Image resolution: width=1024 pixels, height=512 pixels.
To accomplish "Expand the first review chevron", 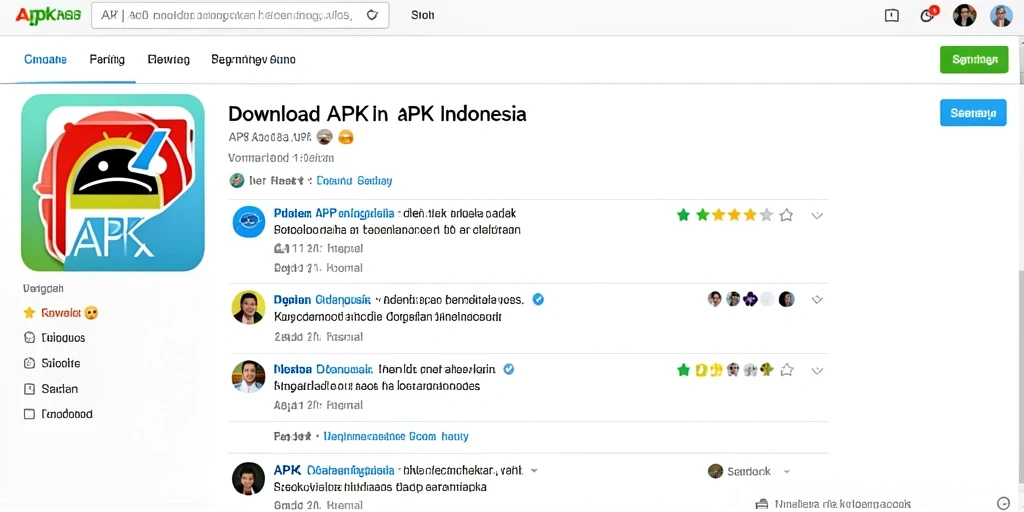I will click(x=816, y=216).
